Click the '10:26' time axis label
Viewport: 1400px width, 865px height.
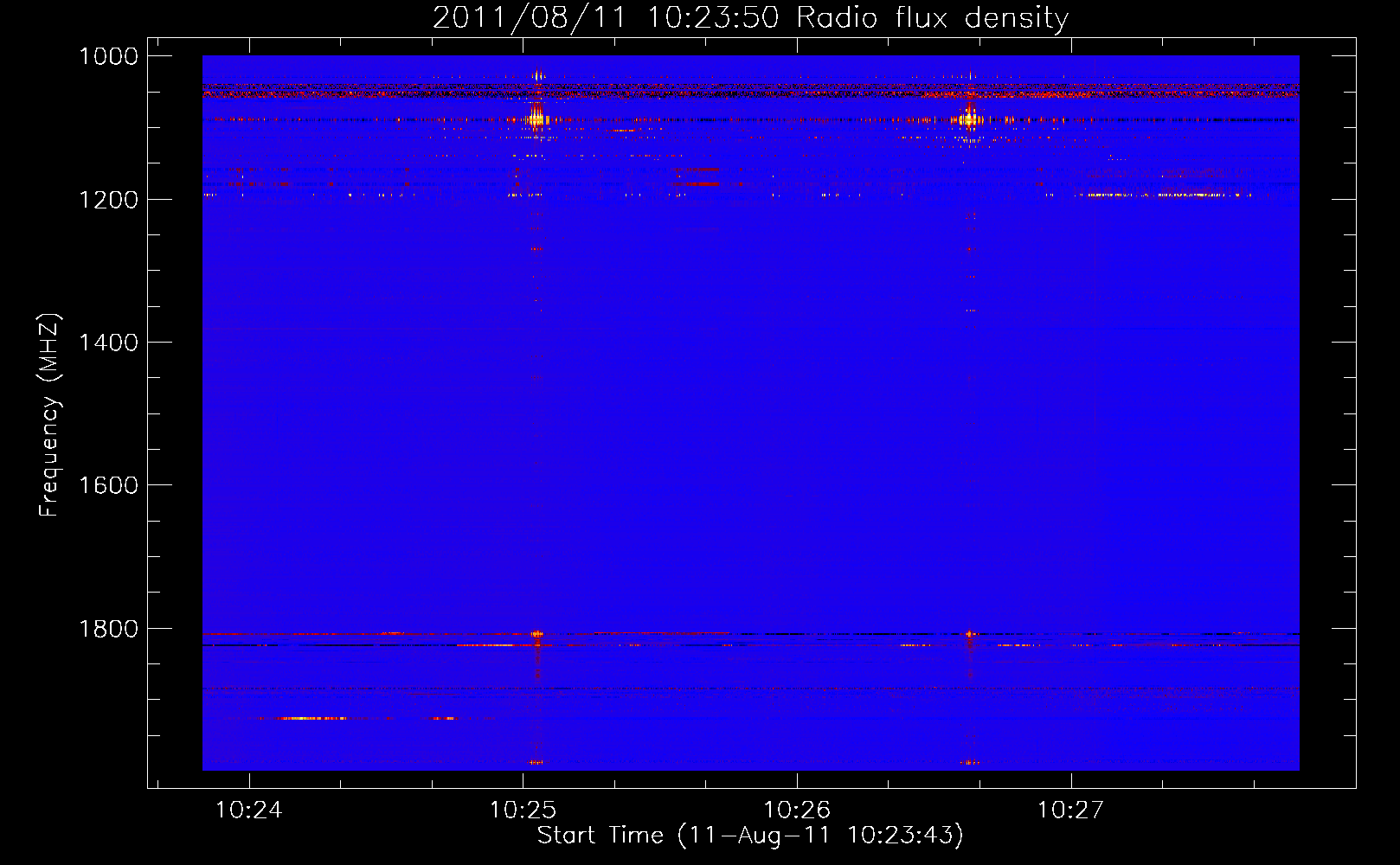pos(797,811)
